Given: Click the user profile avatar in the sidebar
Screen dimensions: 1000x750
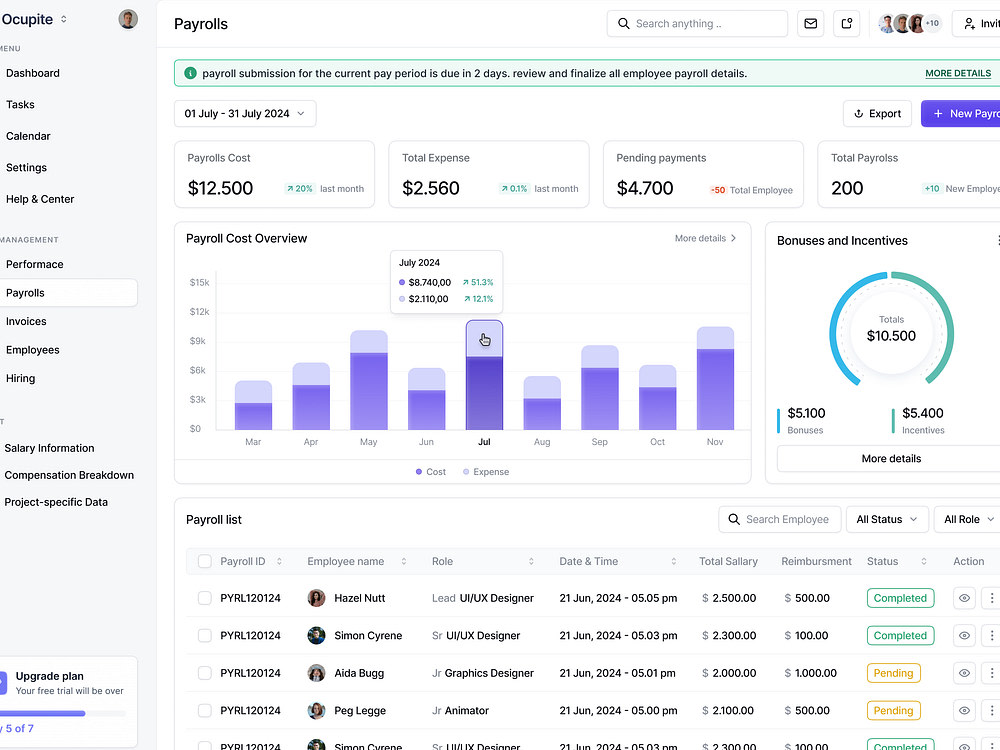Looking at the screenshot, I should coord(128,19).
